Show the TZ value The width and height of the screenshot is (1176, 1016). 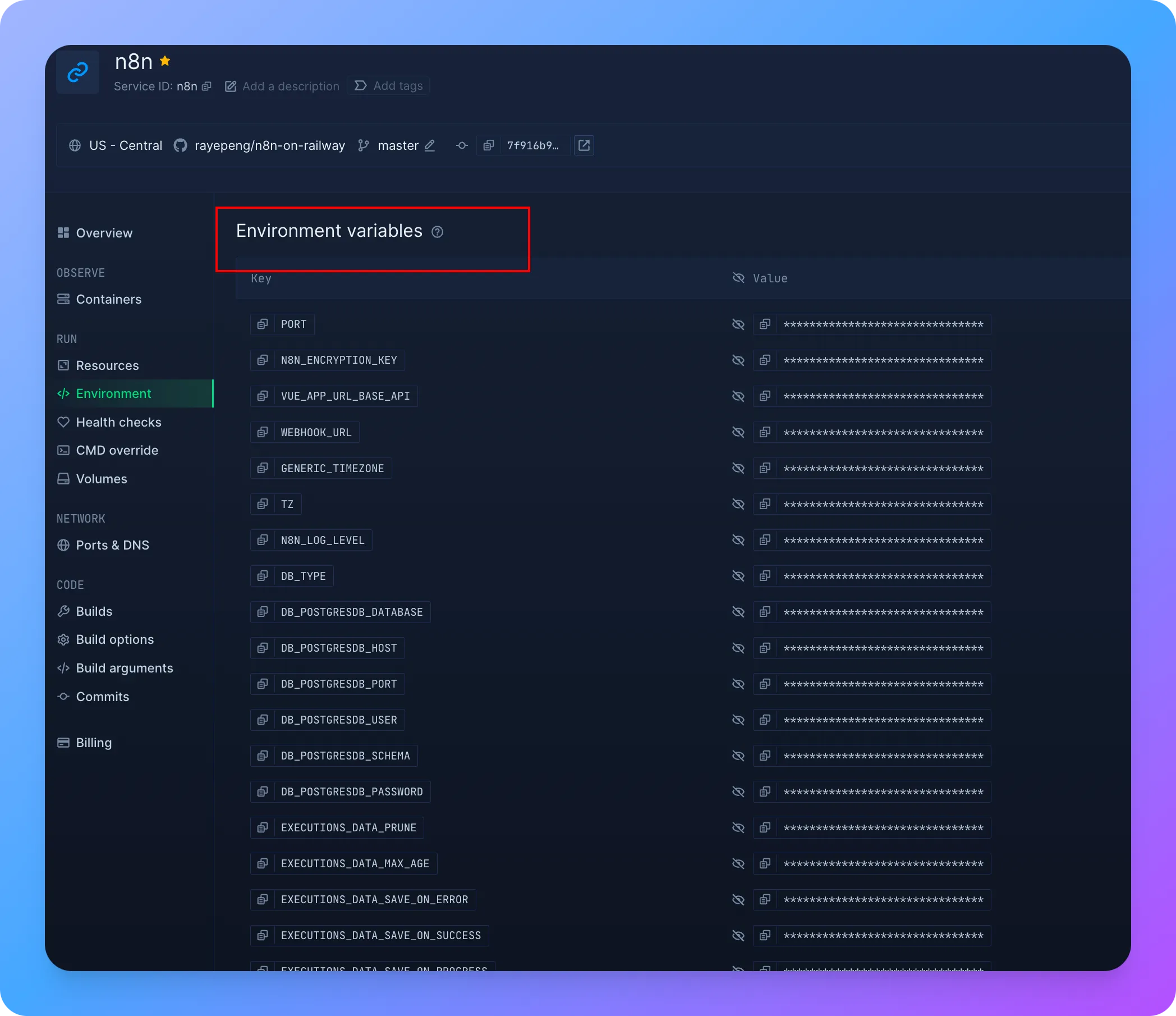pyautogui.click(x=738, y=504)
